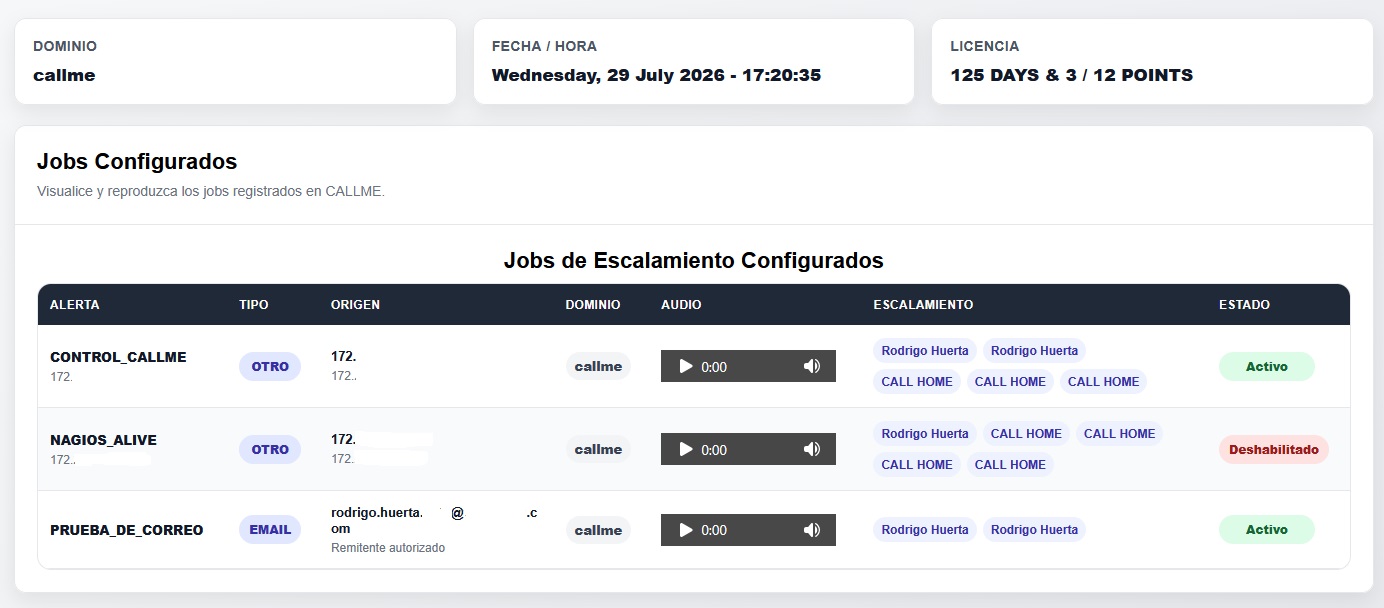Mute audio in CONTROL_CALLME row

point(812,367)
